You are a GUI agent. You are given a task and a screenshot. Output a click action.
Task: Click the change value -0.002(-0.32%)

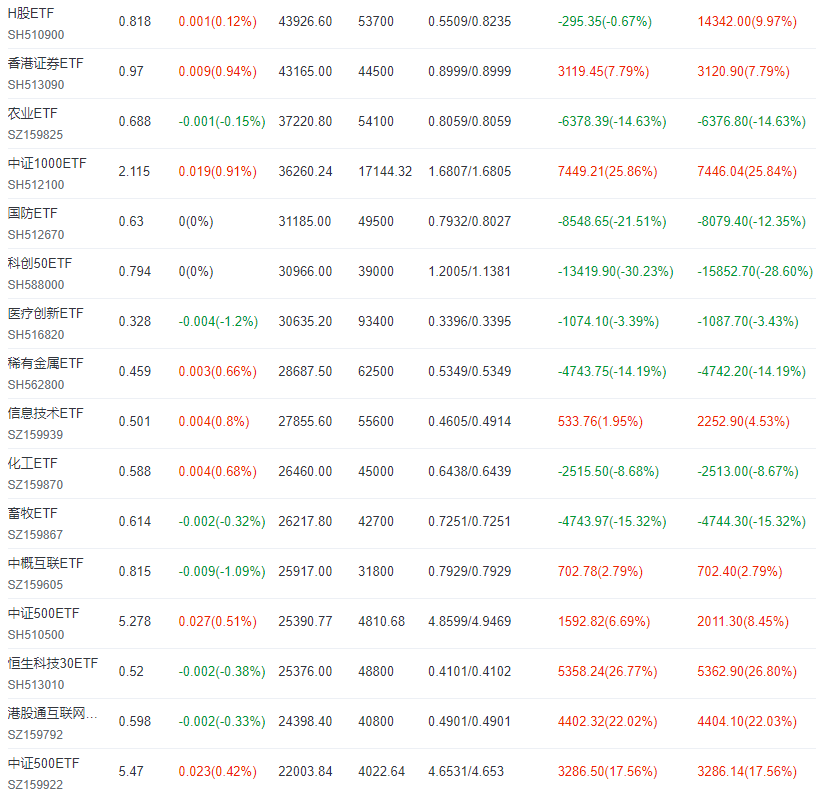(222, 521)
